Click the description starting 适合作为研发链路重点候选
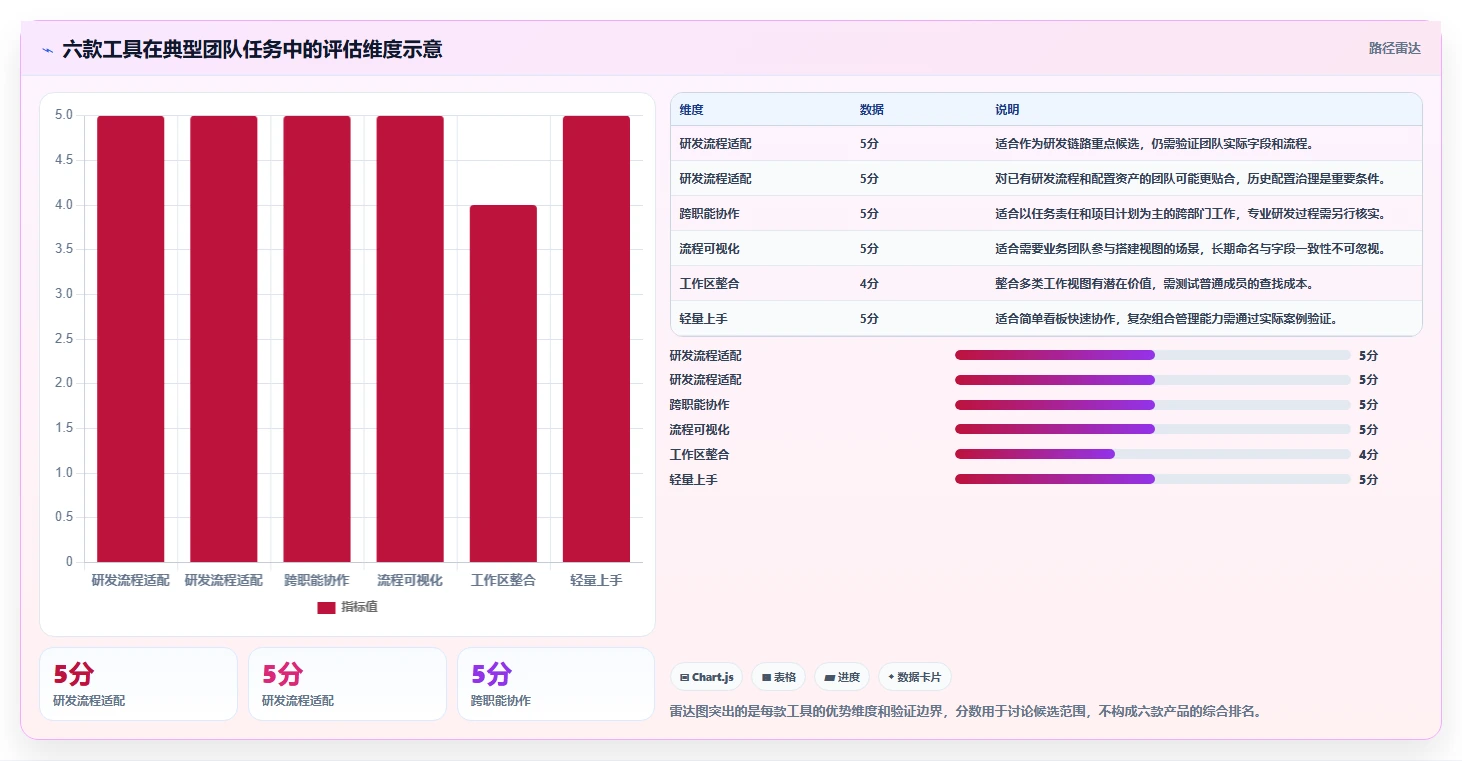 (1154, 144)
